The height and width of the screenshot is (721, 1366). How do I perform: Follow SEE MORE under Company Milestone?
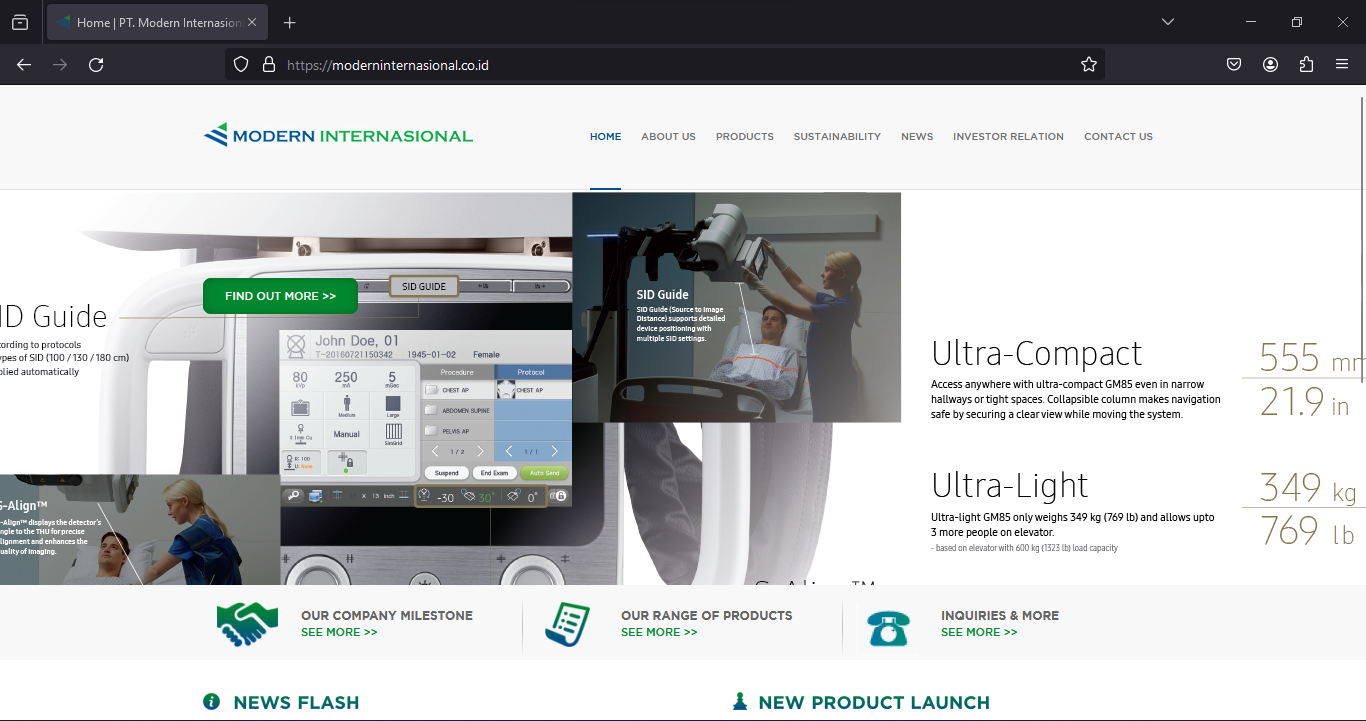339,633
